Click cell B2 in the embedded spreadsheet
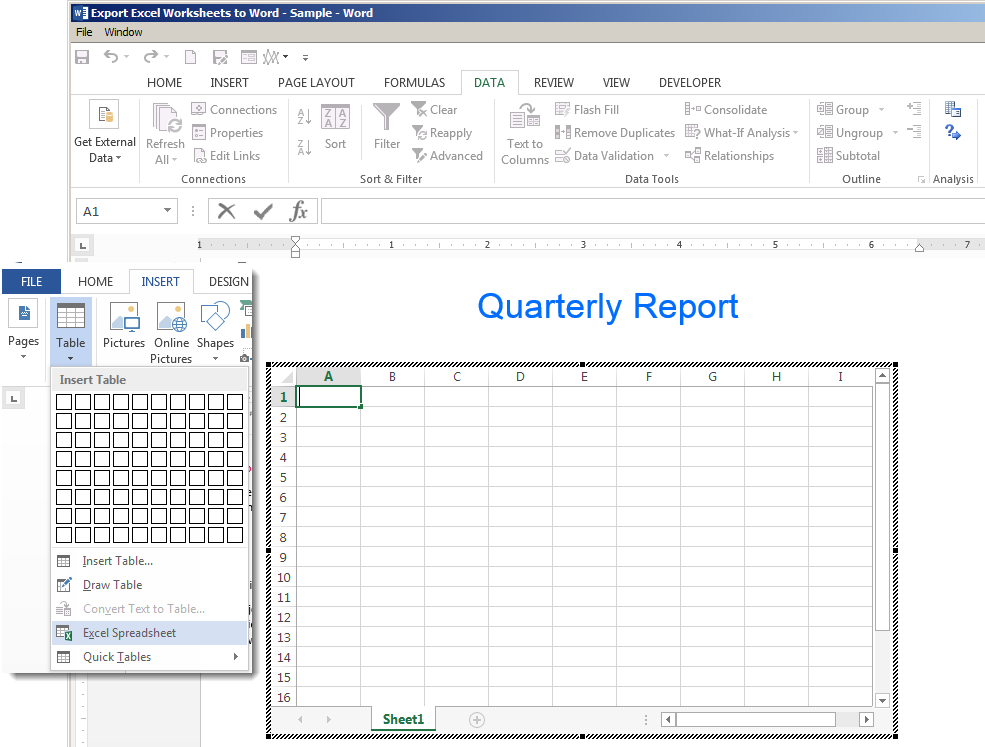The height and width of the screenshot is (747, 985). [392, 416]
